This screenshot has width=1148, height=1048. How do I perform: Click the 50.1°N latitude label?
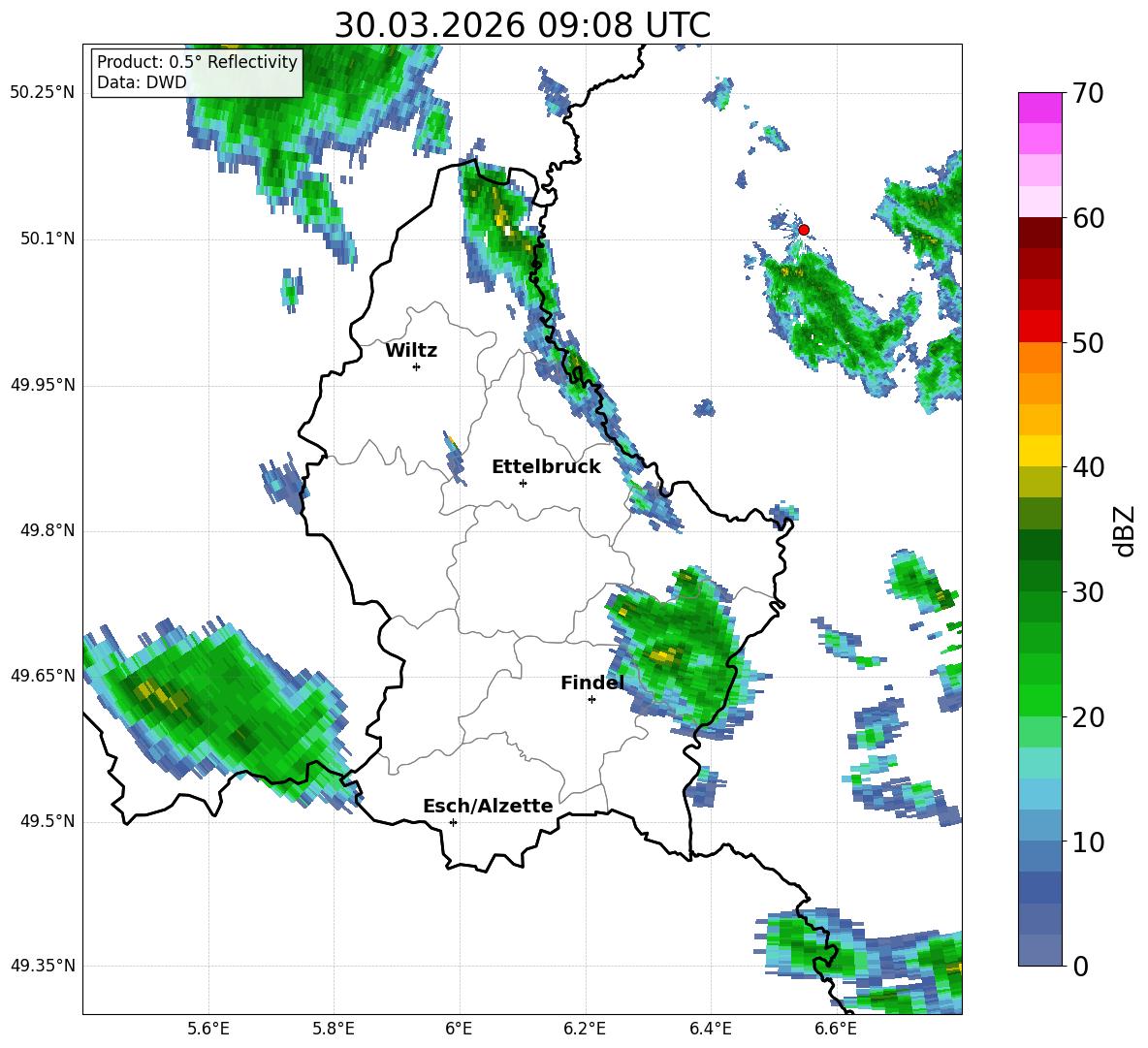click(x=47, y=239)
